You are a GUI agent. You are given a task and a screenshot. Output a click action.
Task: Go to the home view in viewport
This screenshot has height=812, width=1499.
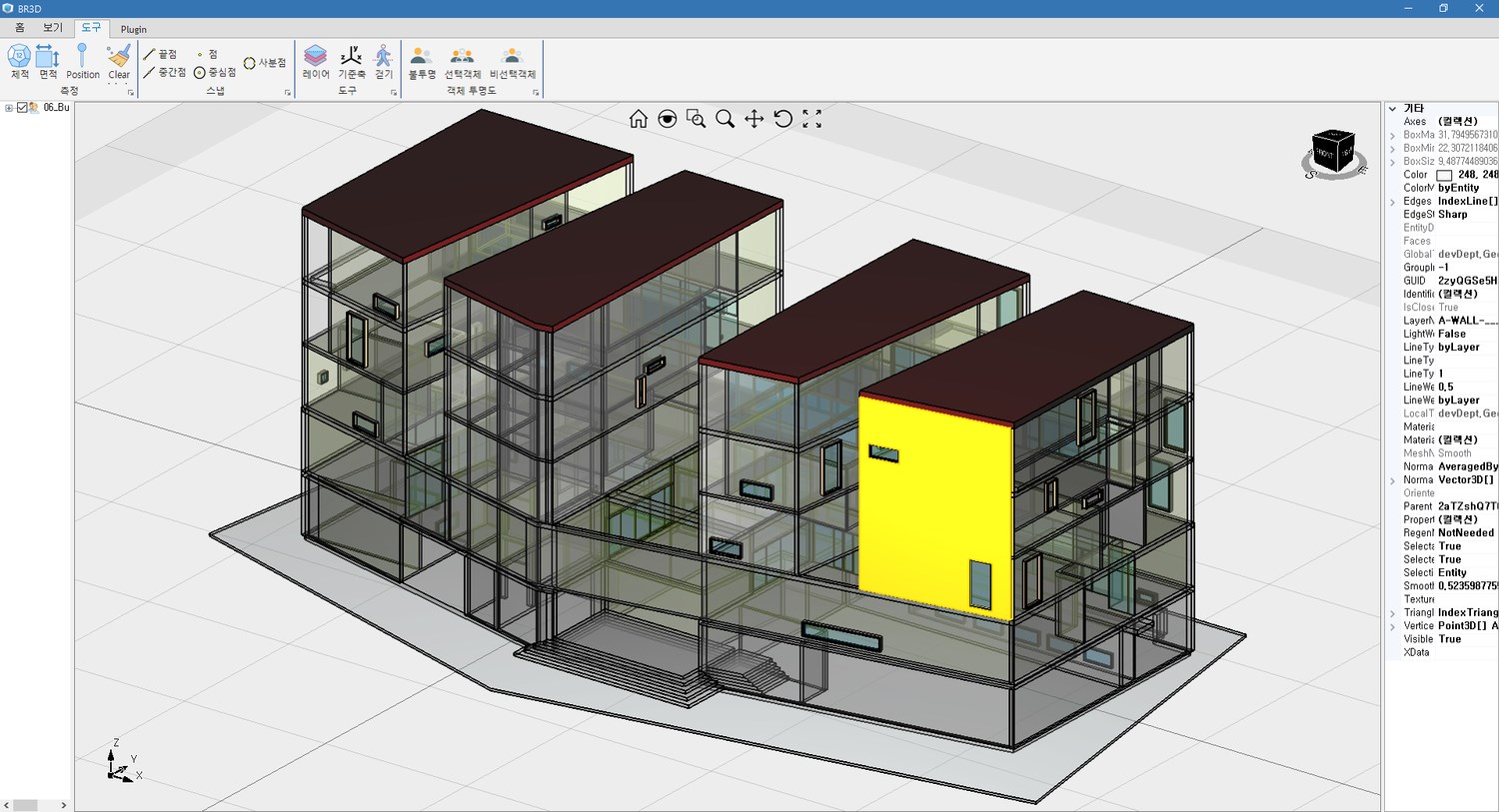pos(639,119)
